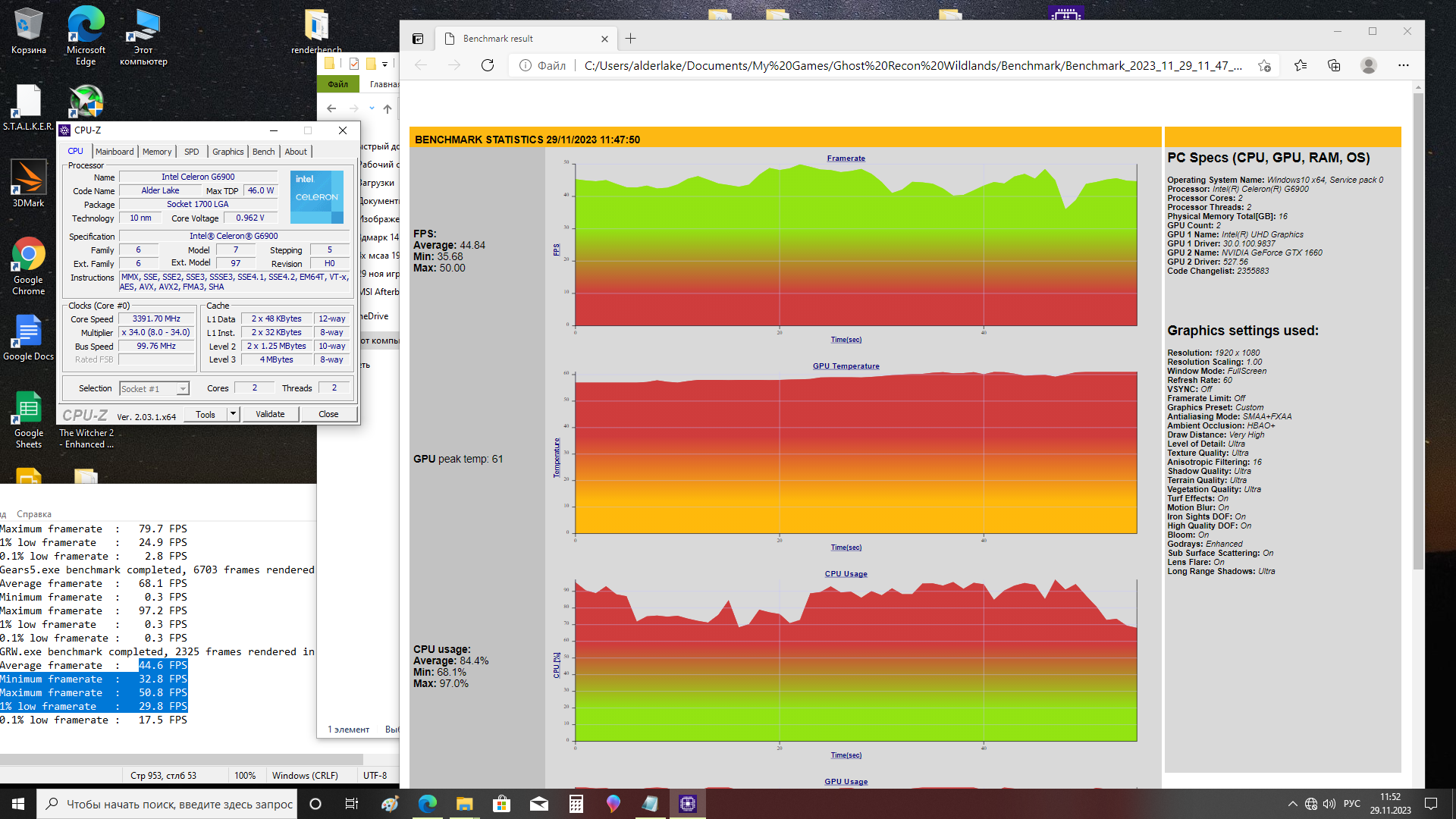This screenshot has height=819, width=1456.
Task: Show hidden system tray icons
Action: tap(1292, 804)
